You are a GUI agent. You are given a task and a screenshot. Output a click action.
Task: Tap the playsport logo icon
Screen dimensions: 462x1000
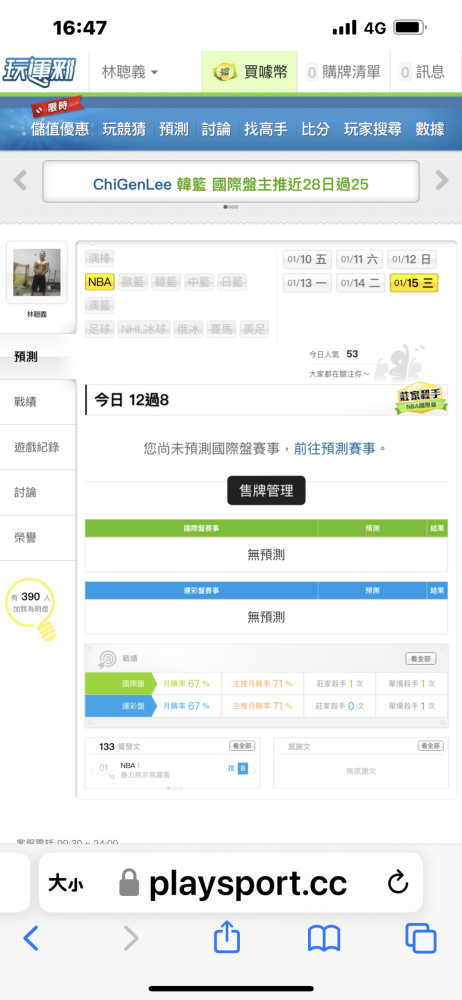tap(40, 70)
